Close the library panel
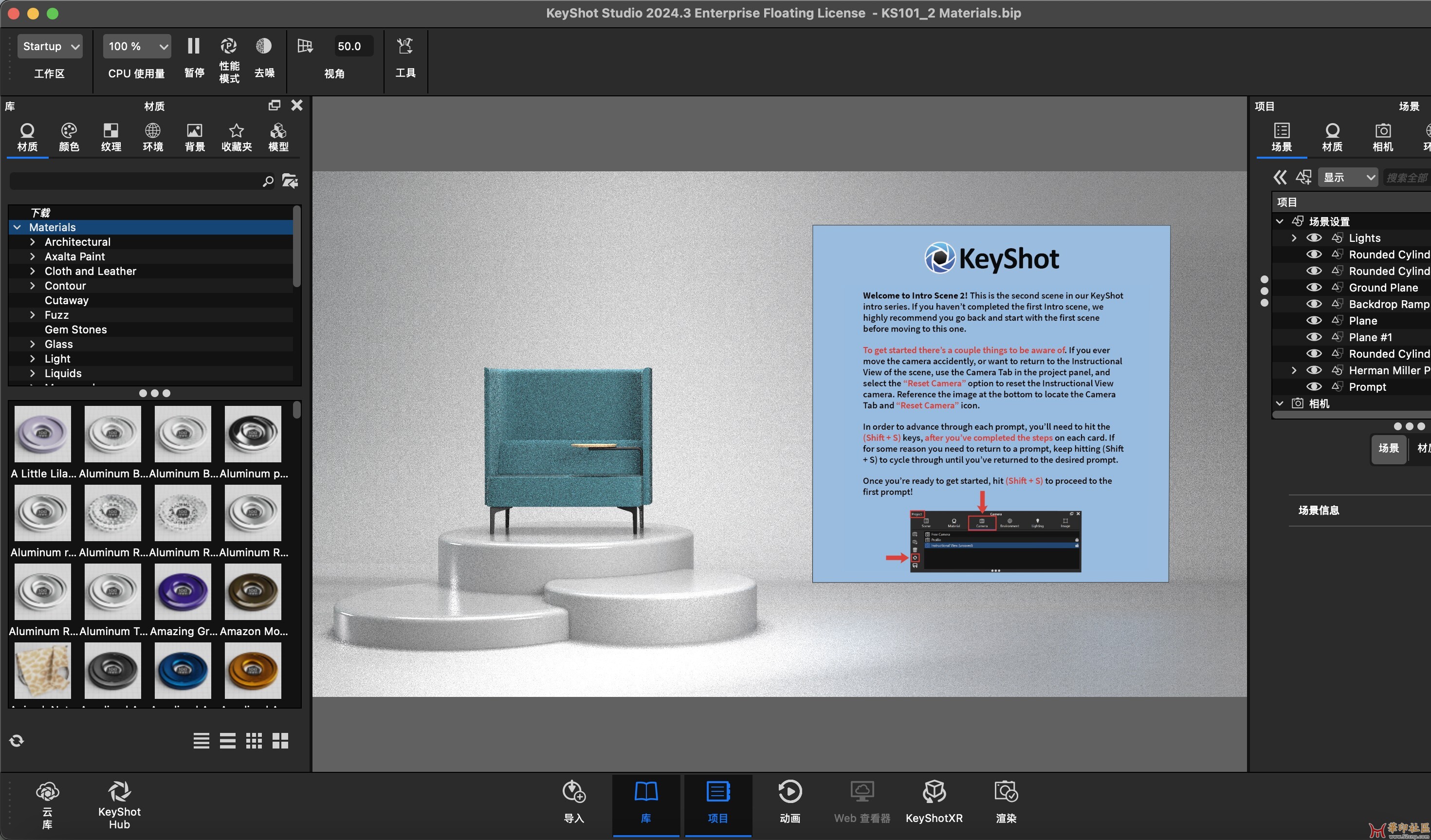 pos(296,105)
